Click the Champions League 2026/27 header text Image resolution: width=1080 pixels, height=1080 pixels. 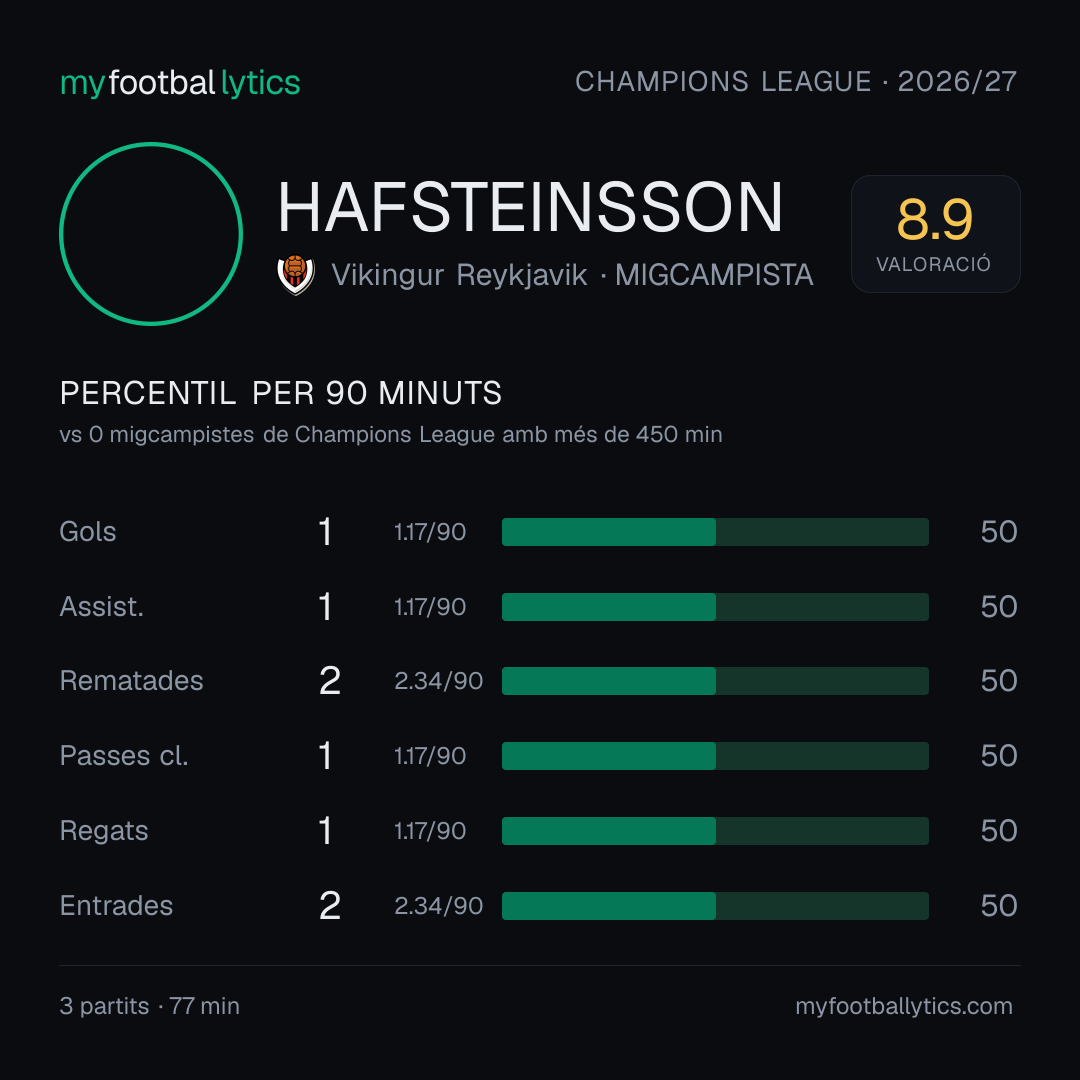796,82
